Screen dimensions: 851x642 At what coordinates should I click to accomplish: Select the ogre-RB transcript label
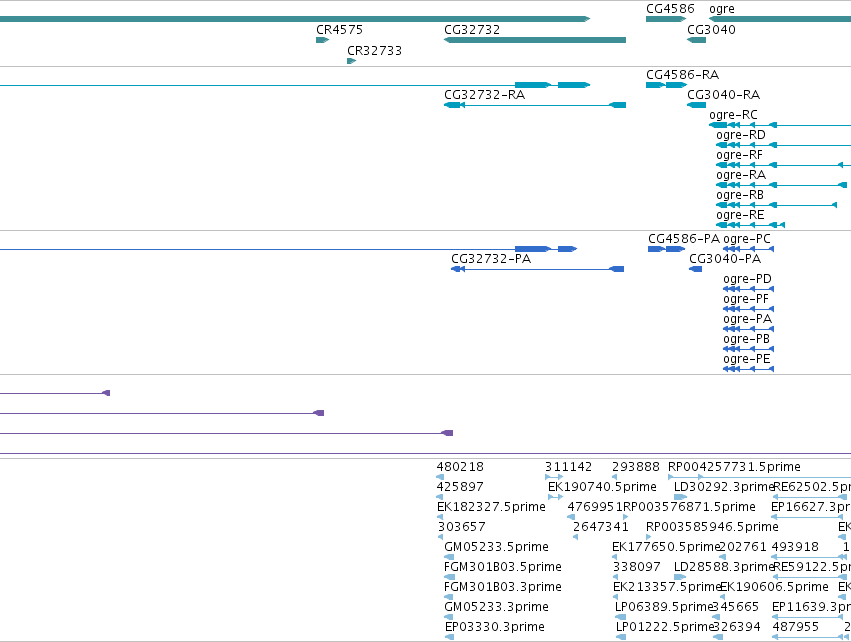pyautogui.click(x=740, y=195)
